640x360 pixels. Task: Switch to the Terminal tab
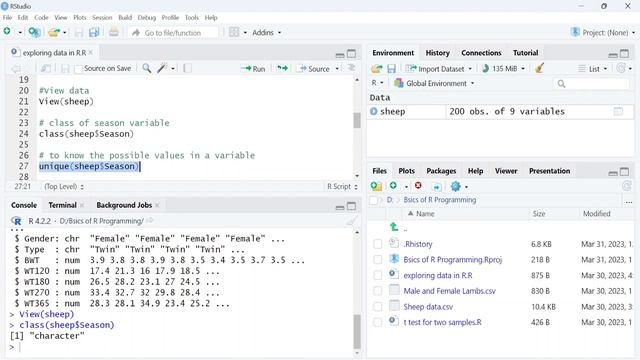point(62,205)
